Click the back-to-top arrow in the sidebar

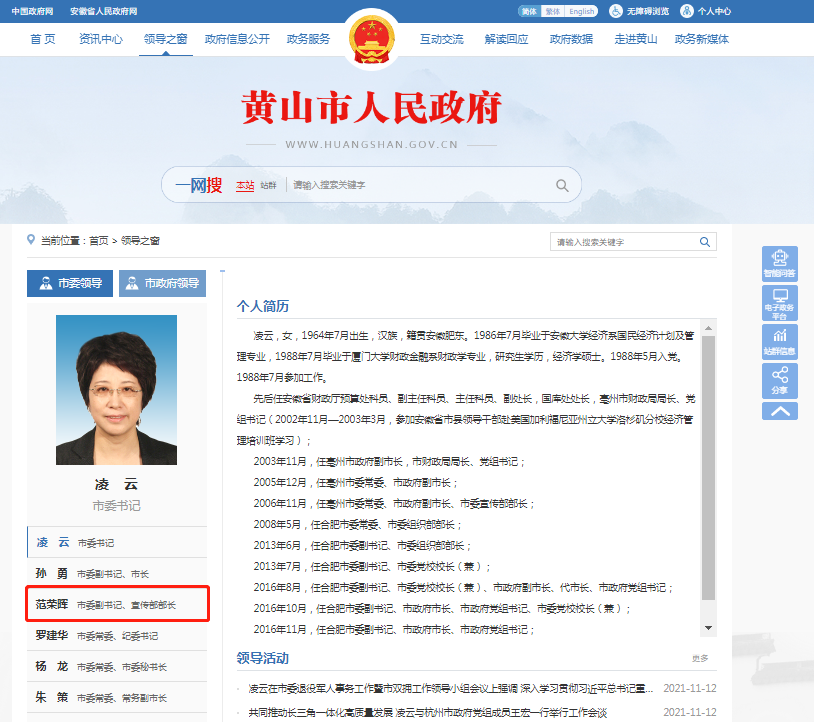pyautogui.click(x=779, y=411)
